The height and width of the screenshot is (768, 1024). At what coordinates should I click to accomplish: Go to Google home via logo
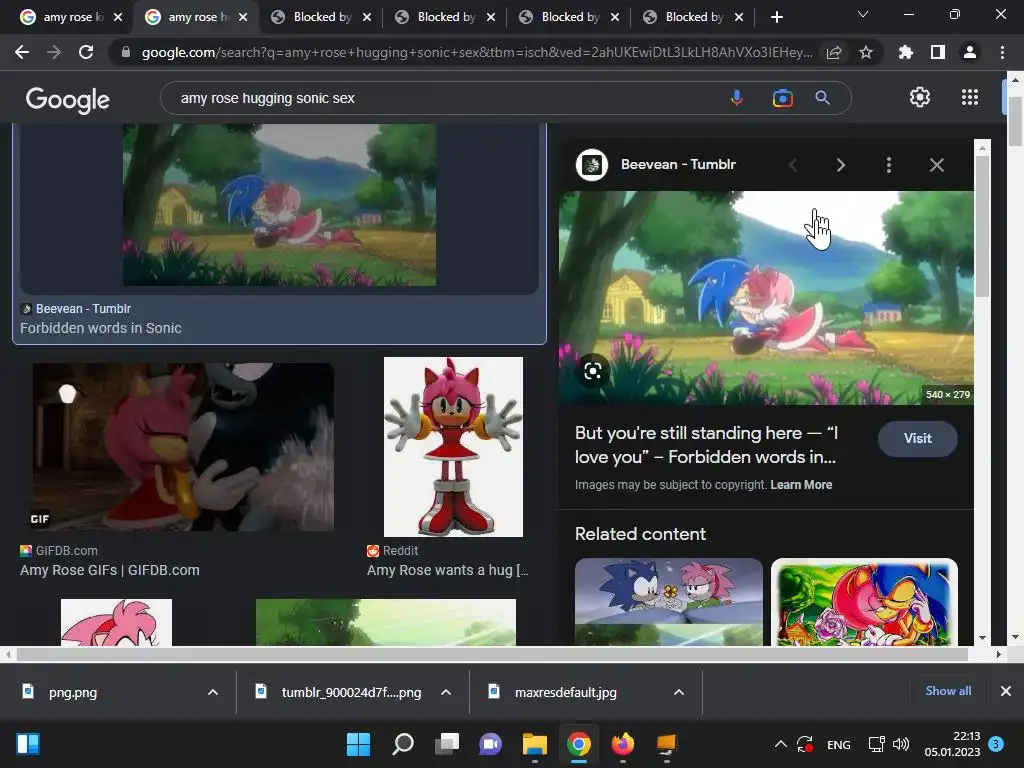tap(67, 99)
